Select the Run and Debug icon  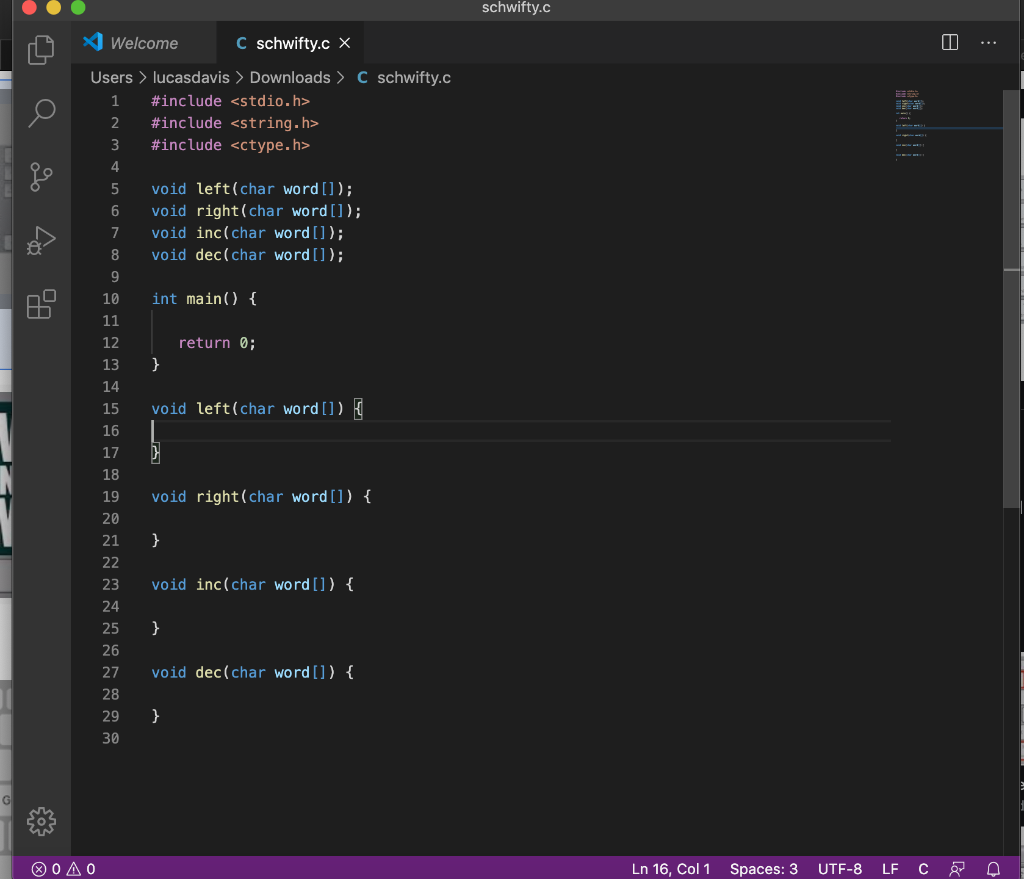(x=41, y=240)
